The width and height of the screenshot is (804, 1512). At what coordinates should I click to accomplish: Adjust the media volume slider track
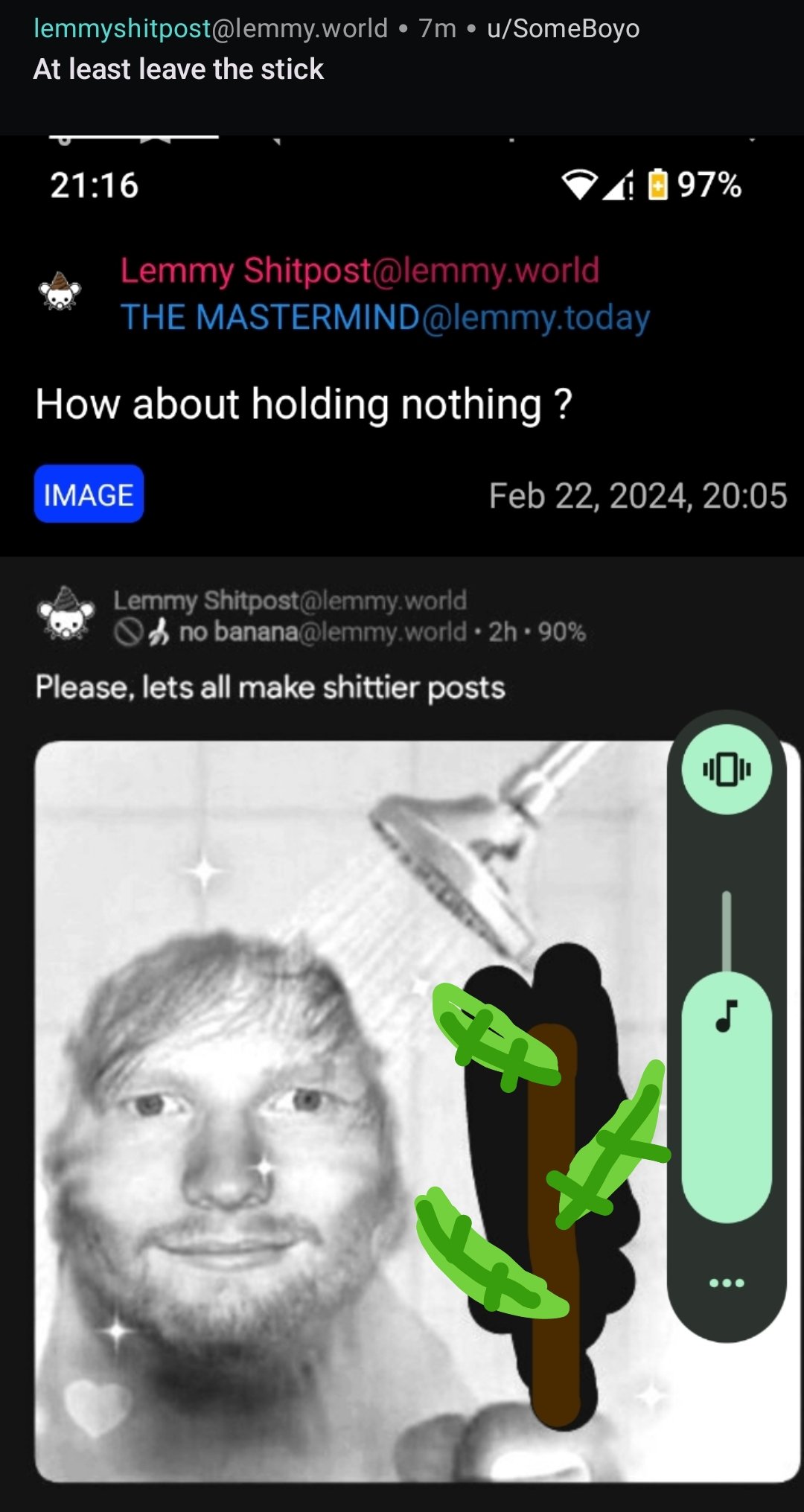pos(727,1057)
